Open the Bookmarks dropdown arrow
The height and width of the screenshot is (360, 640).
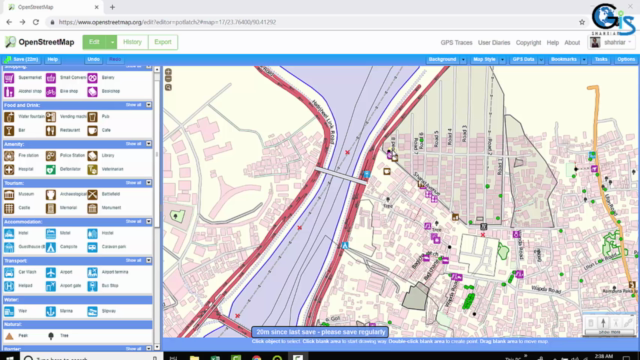584,60
